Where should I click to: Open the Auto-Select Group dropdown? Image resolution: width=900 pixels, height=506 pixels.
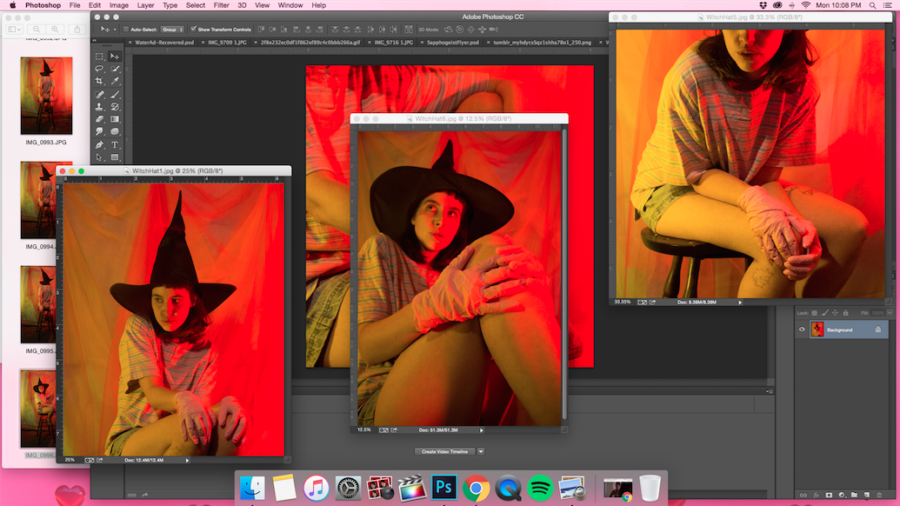174,29
